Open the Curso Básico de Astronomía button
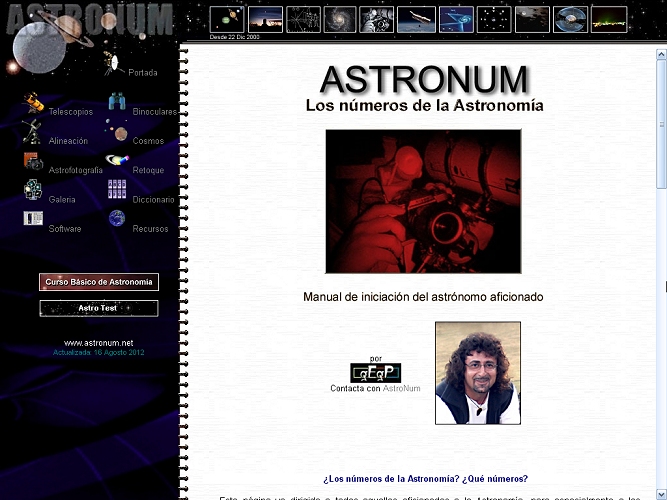The width and height of the screenshot is (667, 500). [99, 282]
